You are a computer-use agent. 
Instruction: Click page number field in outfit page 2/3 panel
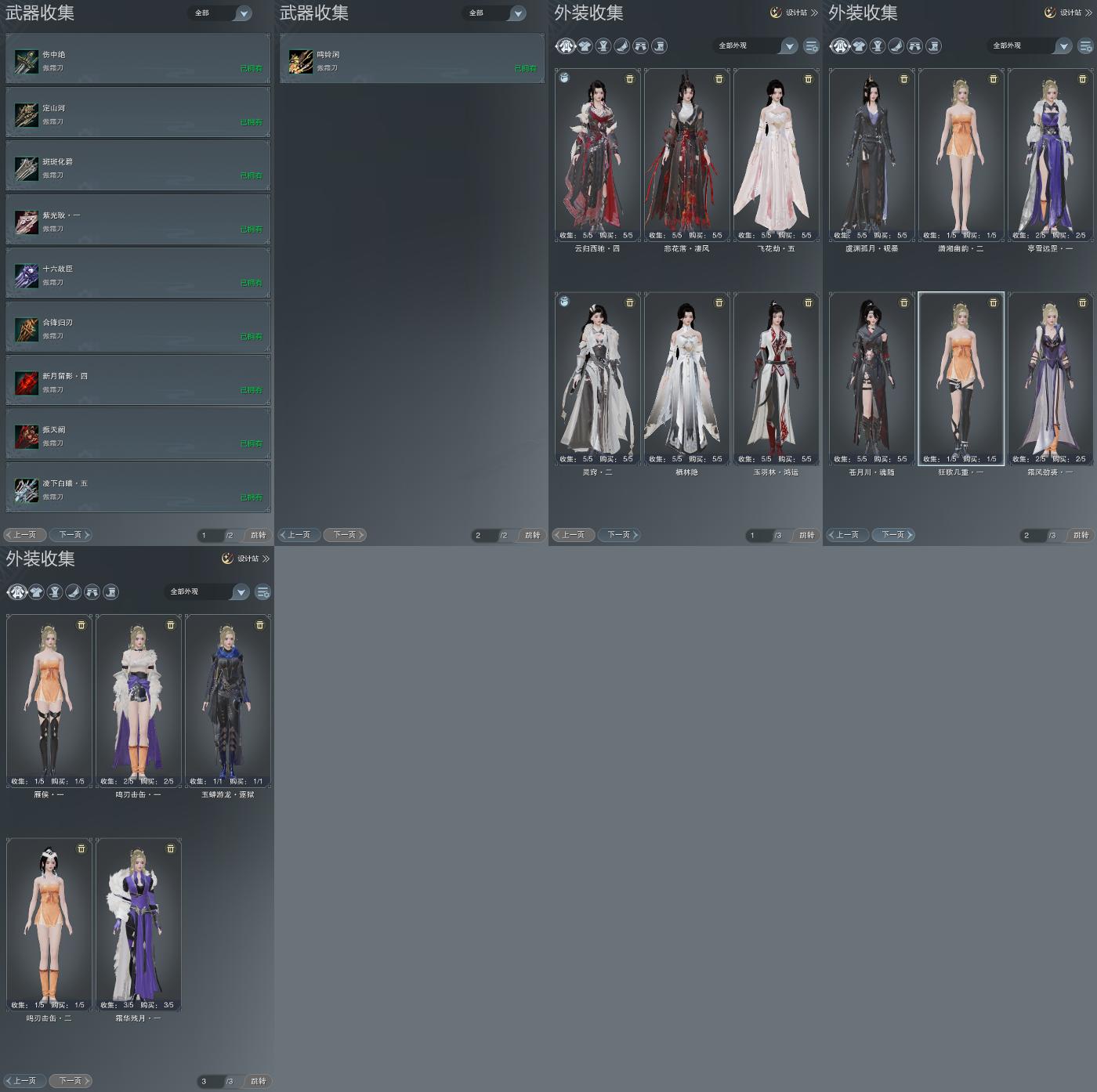tap(1033, 536)
